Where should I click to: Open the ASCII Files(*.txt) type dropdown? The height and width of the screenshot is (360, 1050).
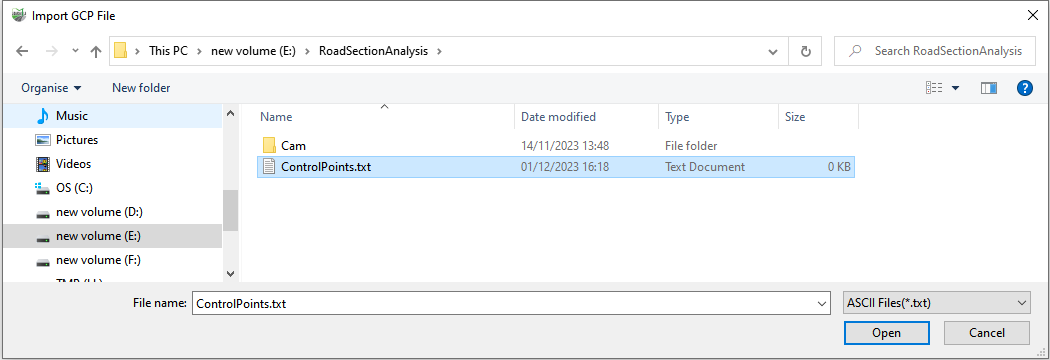[x=936, y=303]
